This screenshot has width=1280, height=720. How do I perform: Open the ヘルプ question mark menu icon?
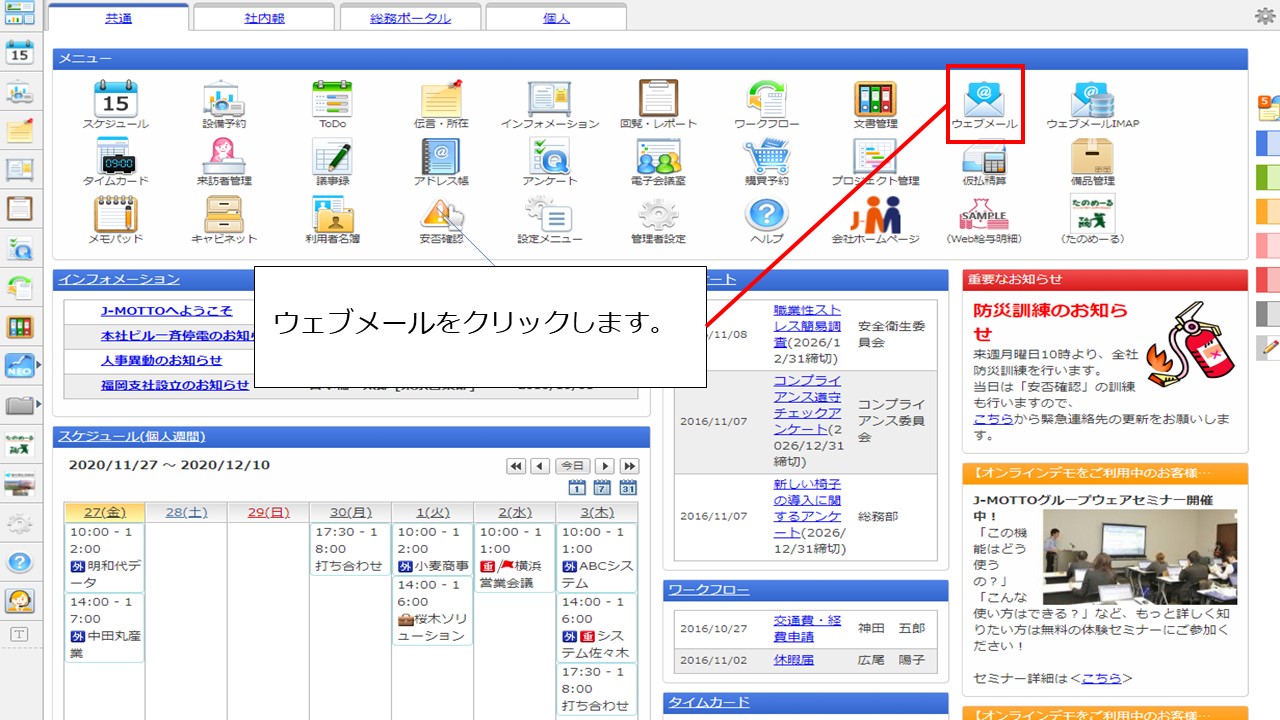pos(766,215)
